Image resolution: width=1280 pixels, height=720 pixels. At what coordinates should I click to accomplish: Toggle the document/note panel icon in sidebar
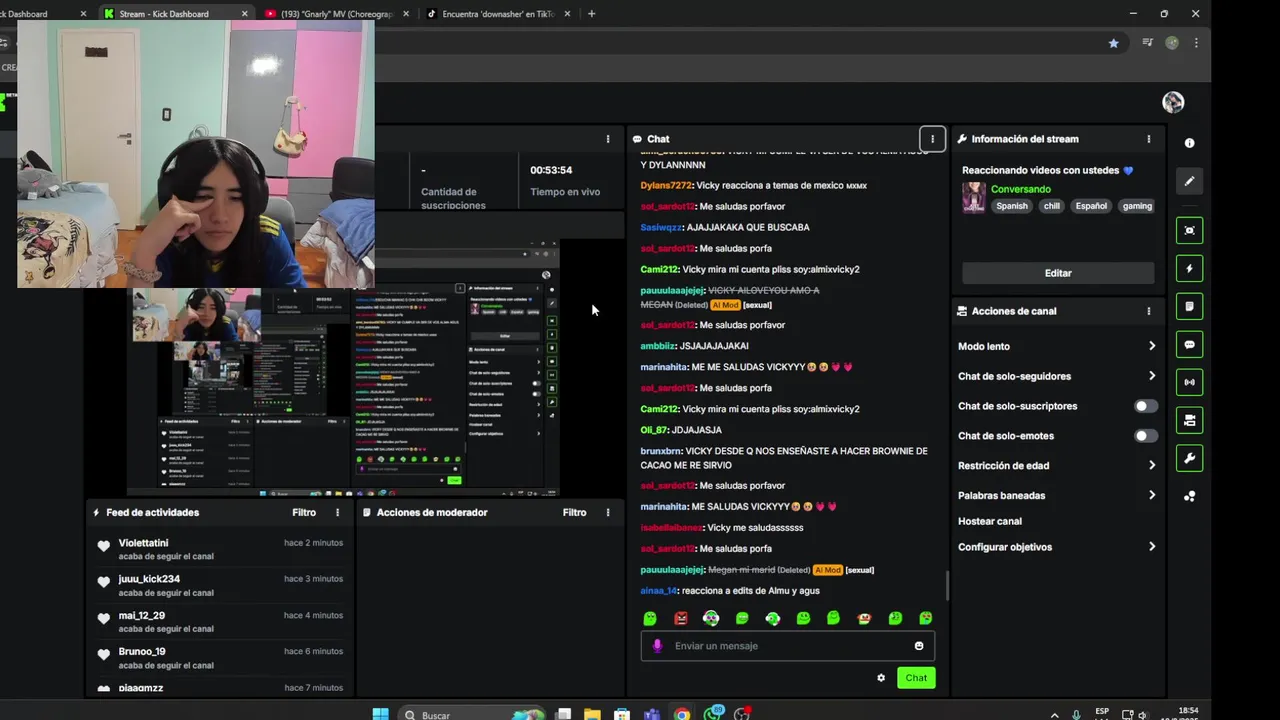1189,306
